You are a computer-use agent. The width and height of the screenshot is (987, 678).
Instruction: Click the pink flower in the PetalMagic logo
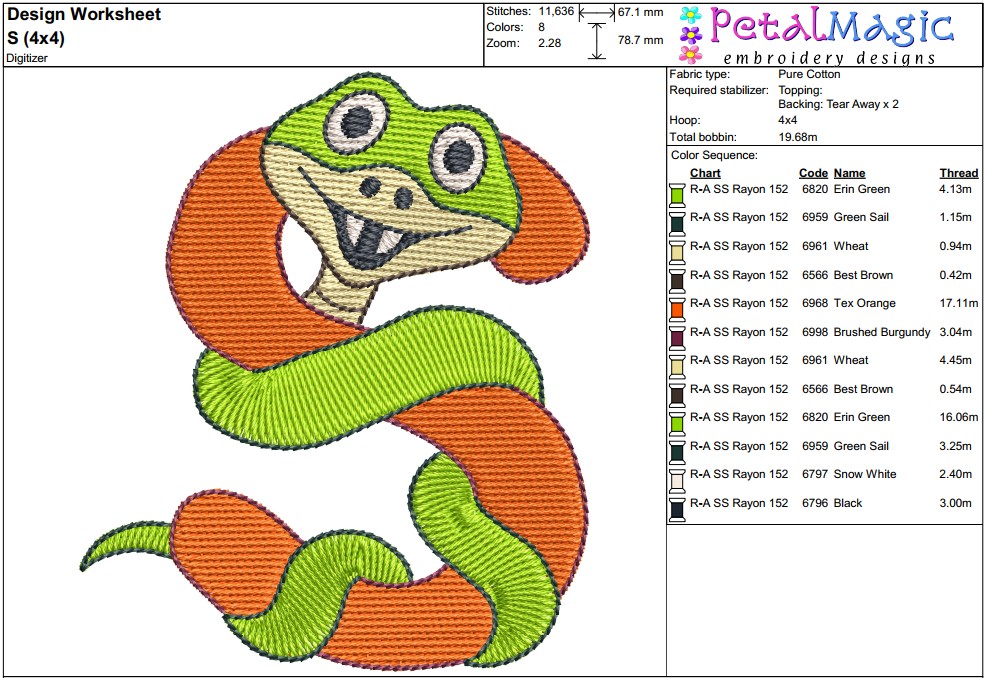point(691,55)
